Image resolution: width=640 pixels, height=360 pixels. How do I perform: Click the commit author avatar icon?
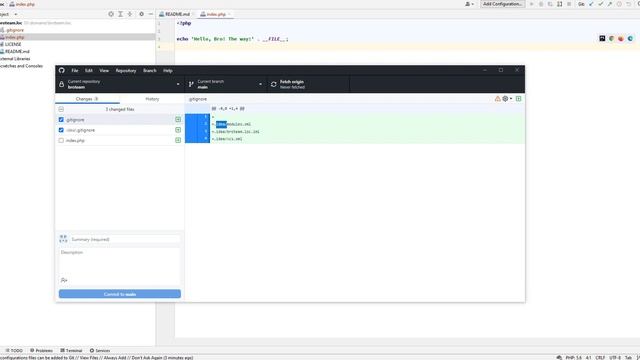pos(63,239)
